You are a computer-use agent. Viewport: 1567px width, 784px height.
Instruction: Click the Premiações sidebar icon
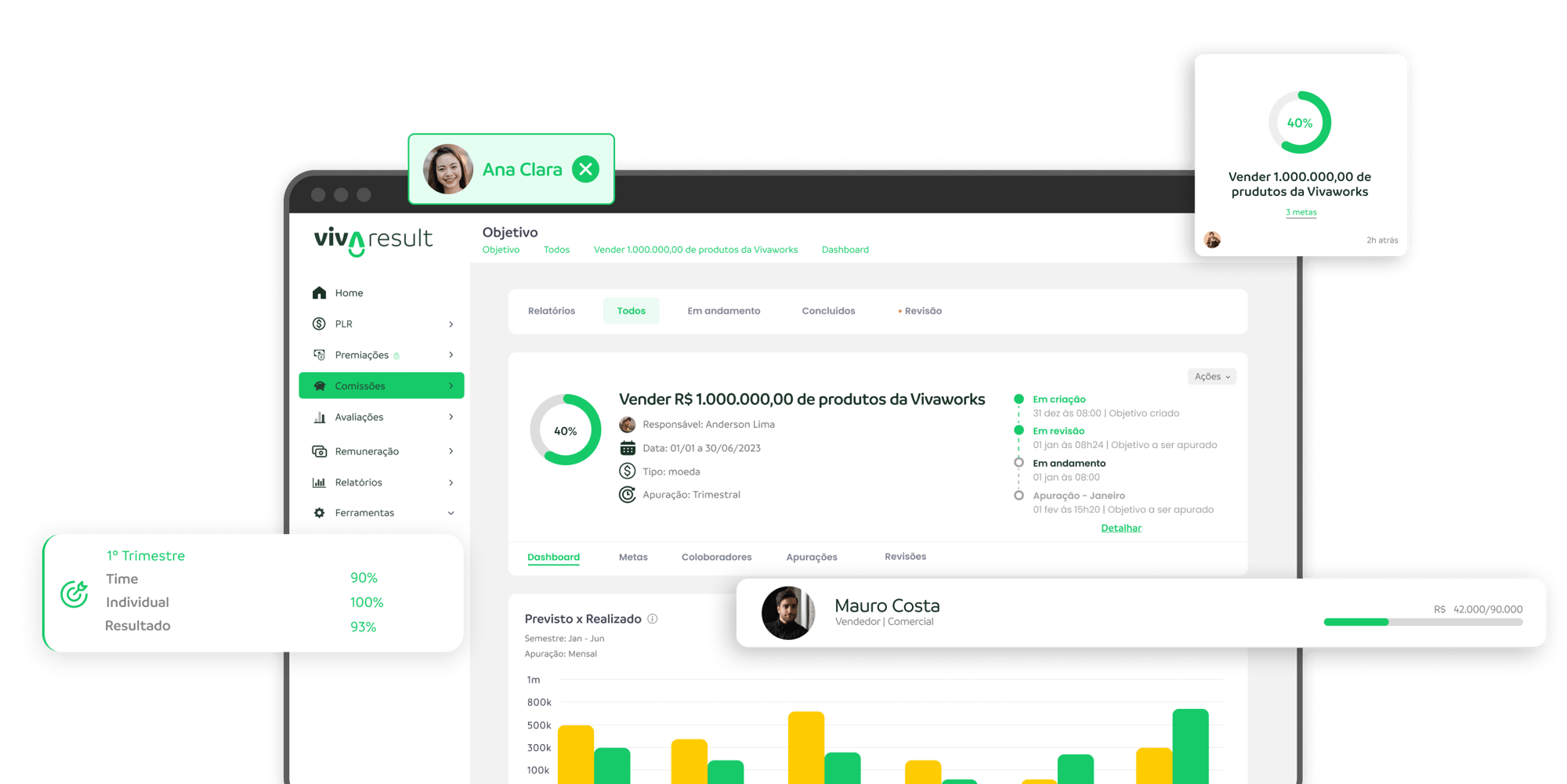click(319, 355)
